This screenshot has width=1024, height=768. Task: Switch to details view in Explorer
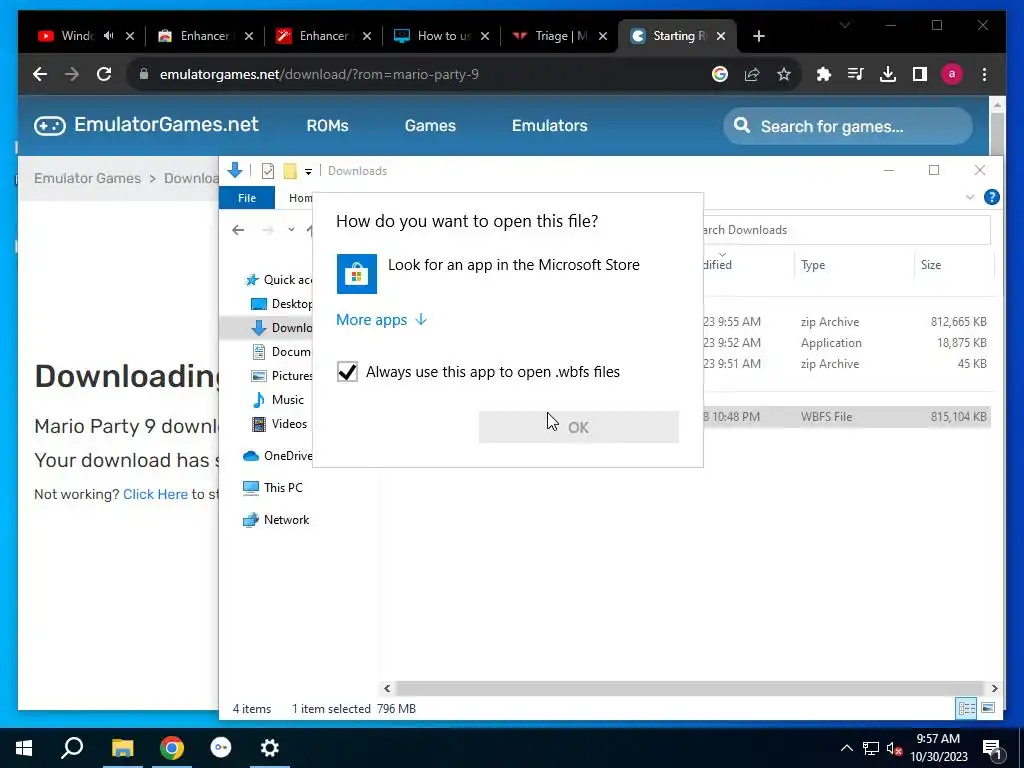pos(966,709)
